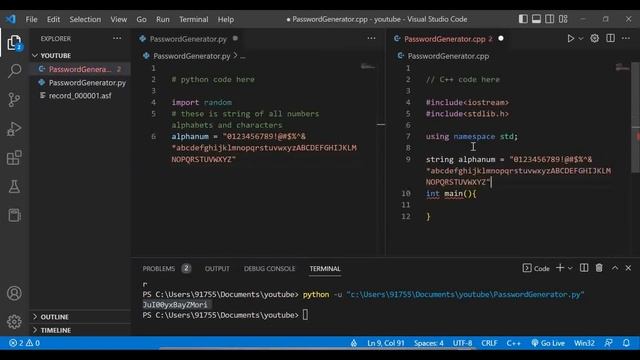Click the Spaces: 4 indentation setting

point(429,343)
